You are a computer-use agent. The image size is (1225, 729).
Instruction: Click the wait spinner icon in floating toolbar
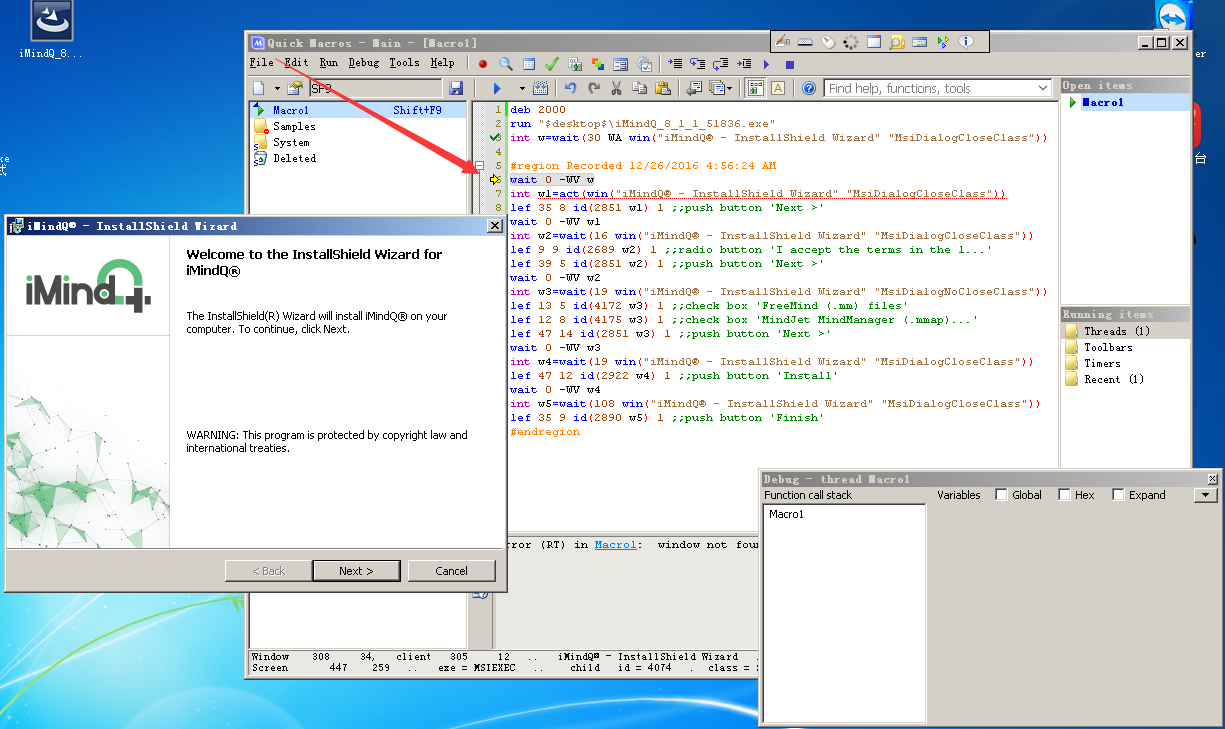coord(851,42)
